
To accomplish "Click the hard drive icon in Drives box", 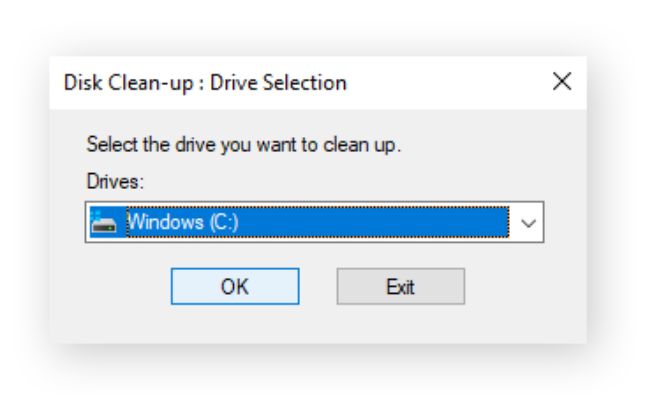I will coord(104,222).
